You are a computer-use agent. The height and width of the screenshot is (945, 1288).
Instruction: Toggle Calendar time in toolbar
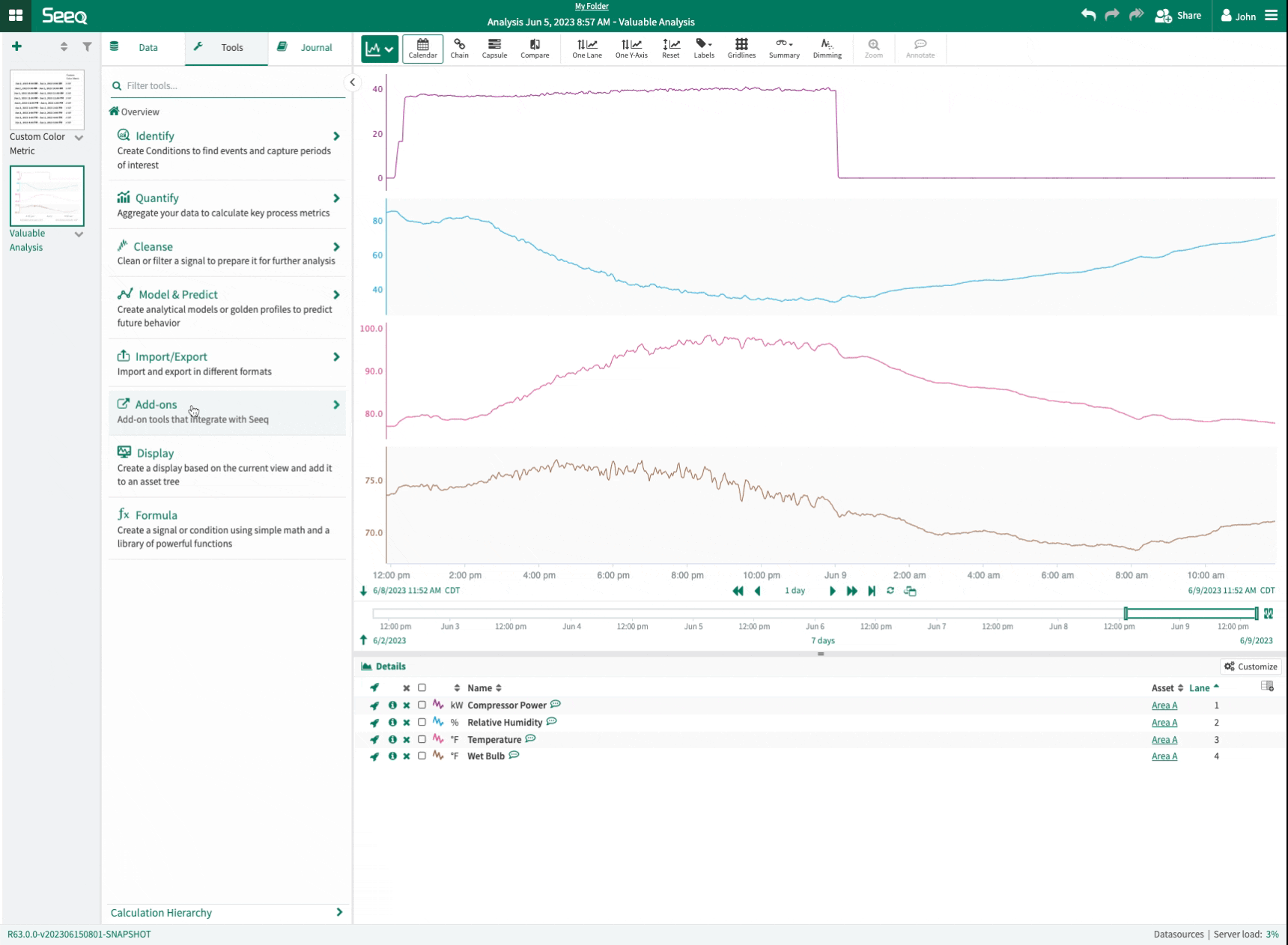[422, 49]
